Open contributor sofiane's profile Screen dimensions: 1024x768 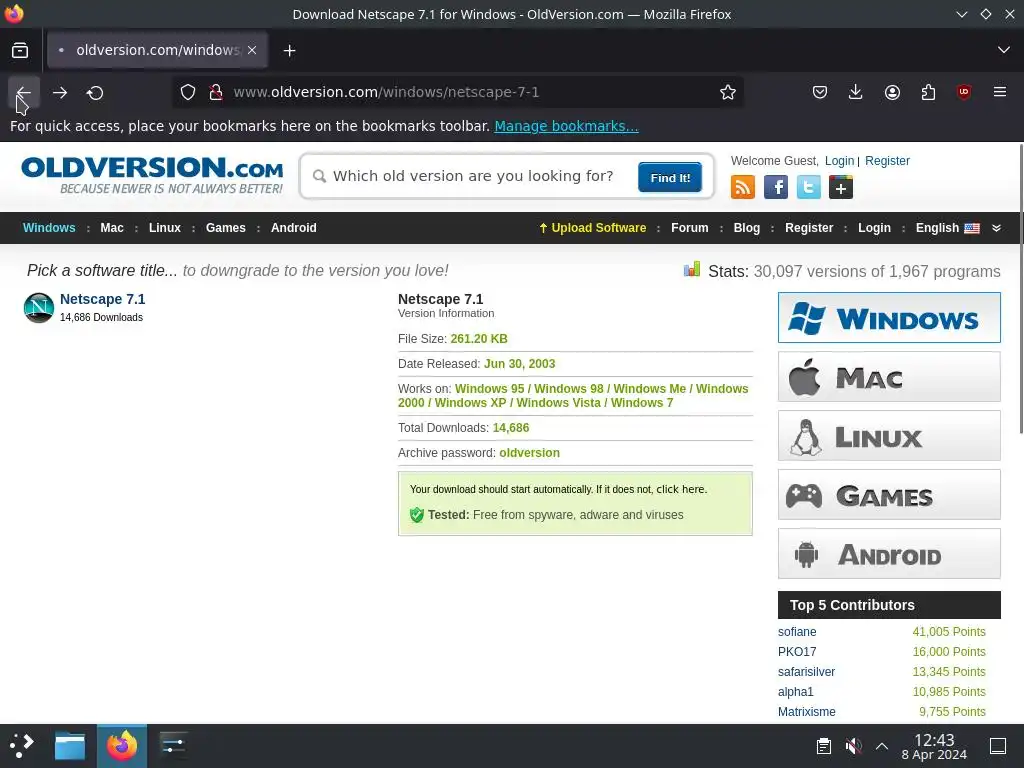click(797, 632)
